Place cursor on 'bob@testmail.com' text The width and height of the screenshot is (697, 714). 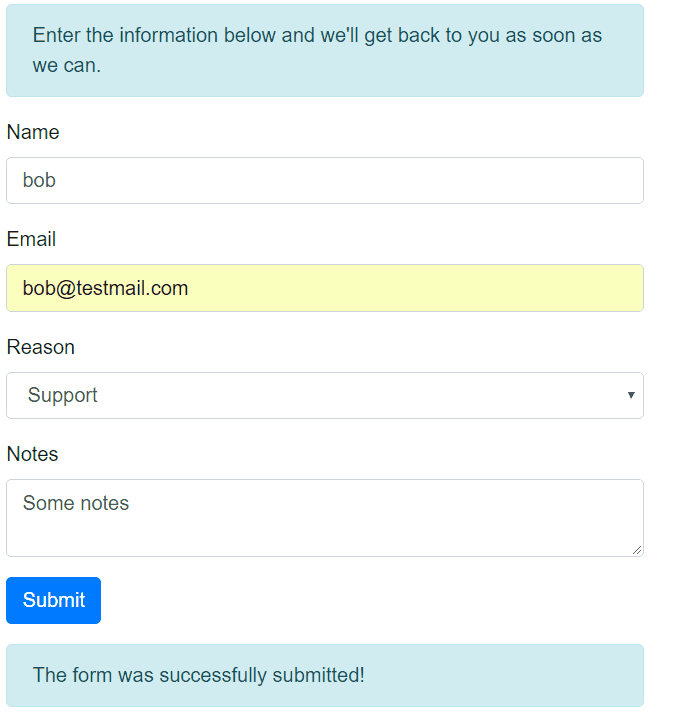pos(105,289)
